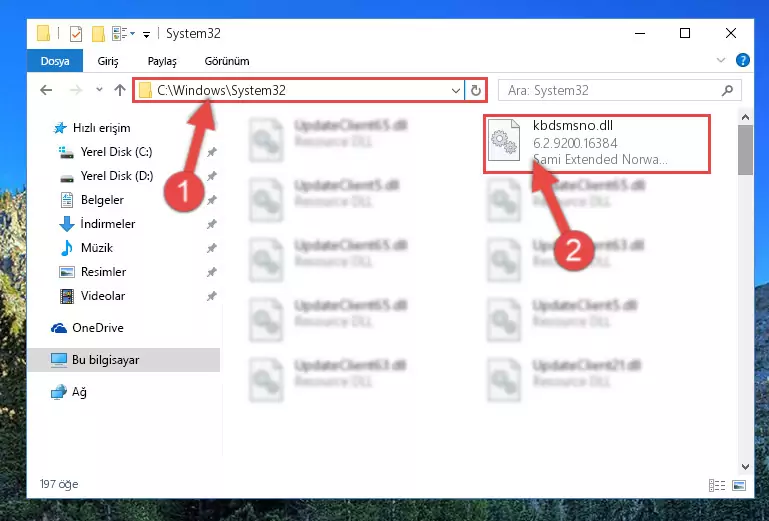Switch to the Giriş ribbon tab
Image resolution: width=769 pixels, height=521 pixels.
coord(108,61)
